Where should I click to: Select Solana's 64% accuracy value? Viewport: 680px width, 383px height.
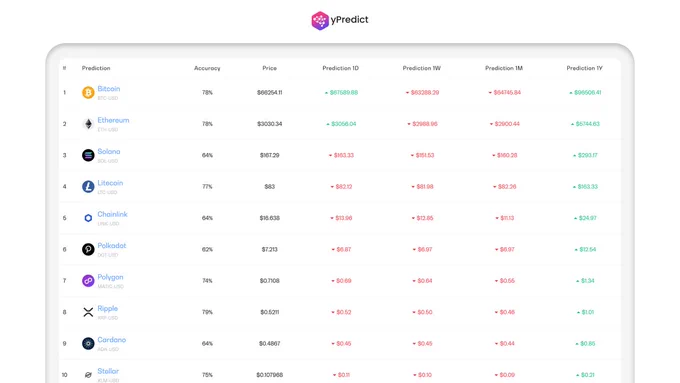pyautogui.click(x=207, y=155)
